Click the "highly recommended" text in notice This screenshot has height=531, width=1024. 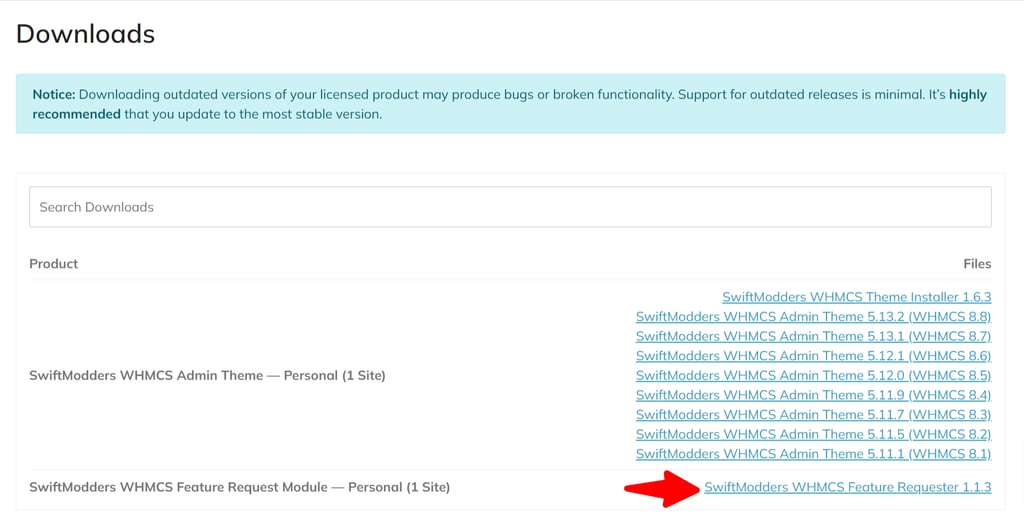tap(76, 114)
